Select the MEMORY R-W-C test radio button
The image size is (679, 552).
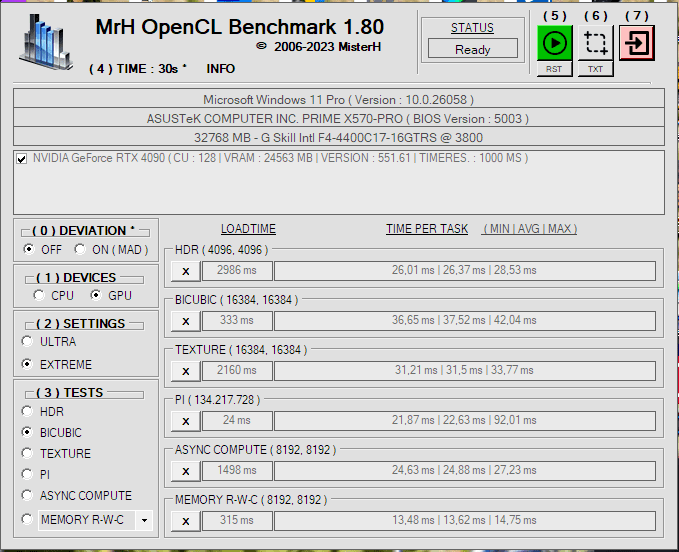coord(27,519)
